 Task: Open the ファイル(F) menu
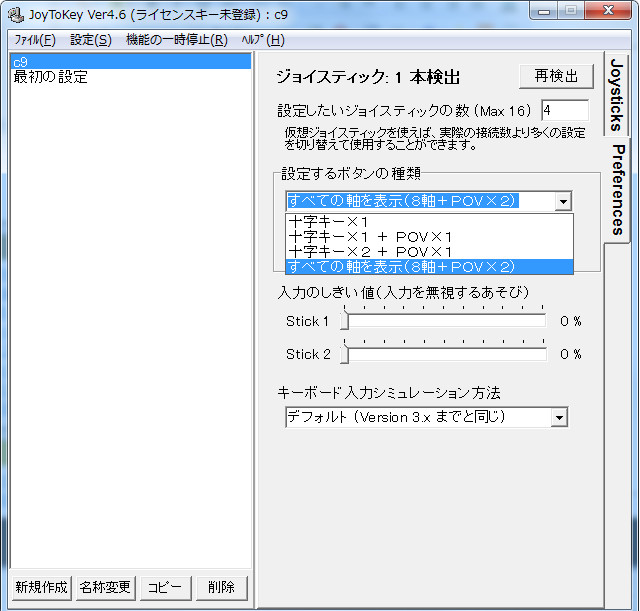tap(35, 40)
